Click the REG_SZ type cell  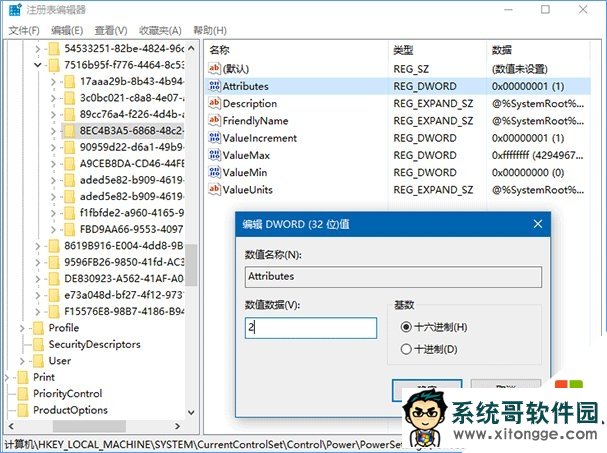coord(411,69)
